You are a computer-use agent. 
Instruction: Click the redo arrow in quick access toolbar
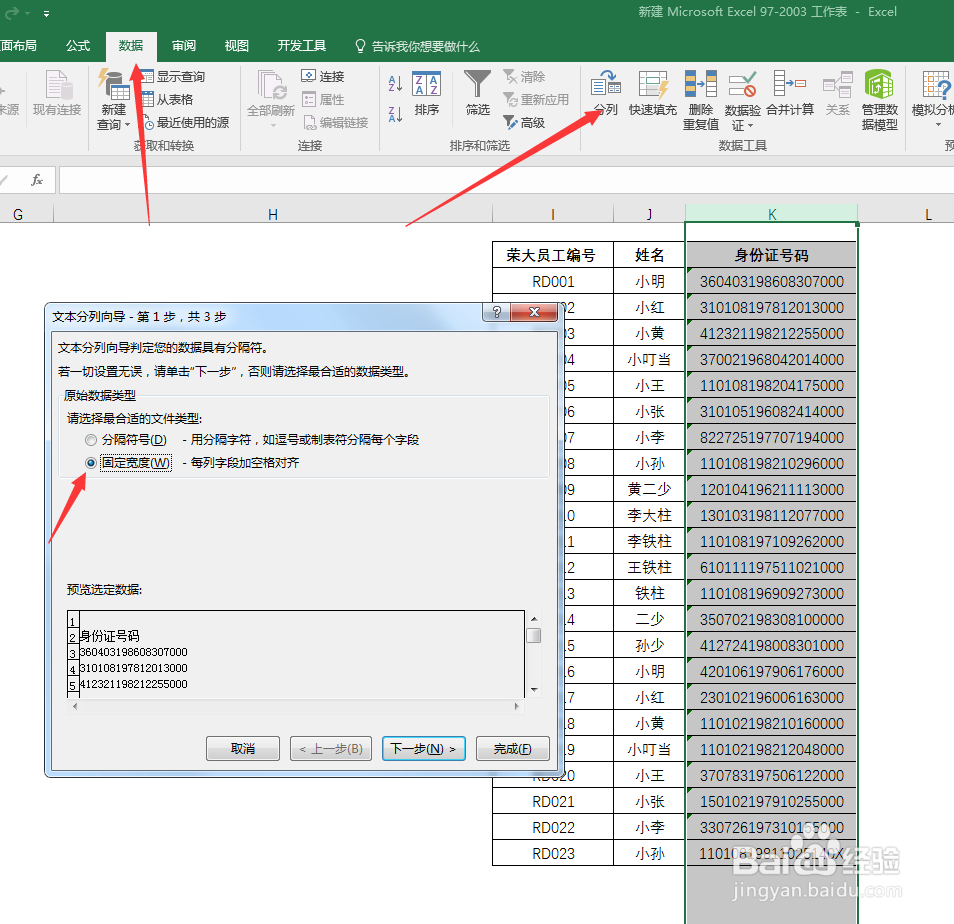tap(12, 12)
